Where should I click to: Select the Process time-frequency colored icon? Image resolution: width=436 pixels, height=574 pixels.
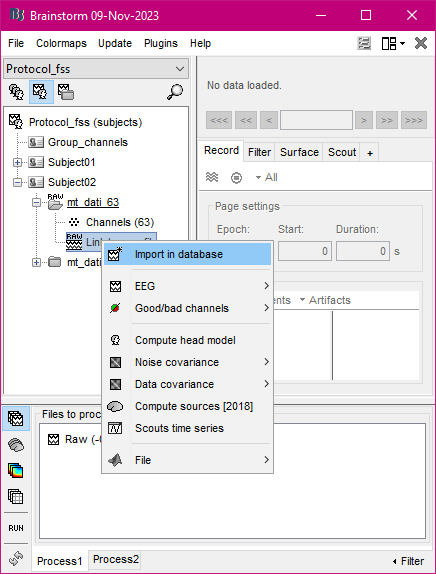click(x=16, y=471)
